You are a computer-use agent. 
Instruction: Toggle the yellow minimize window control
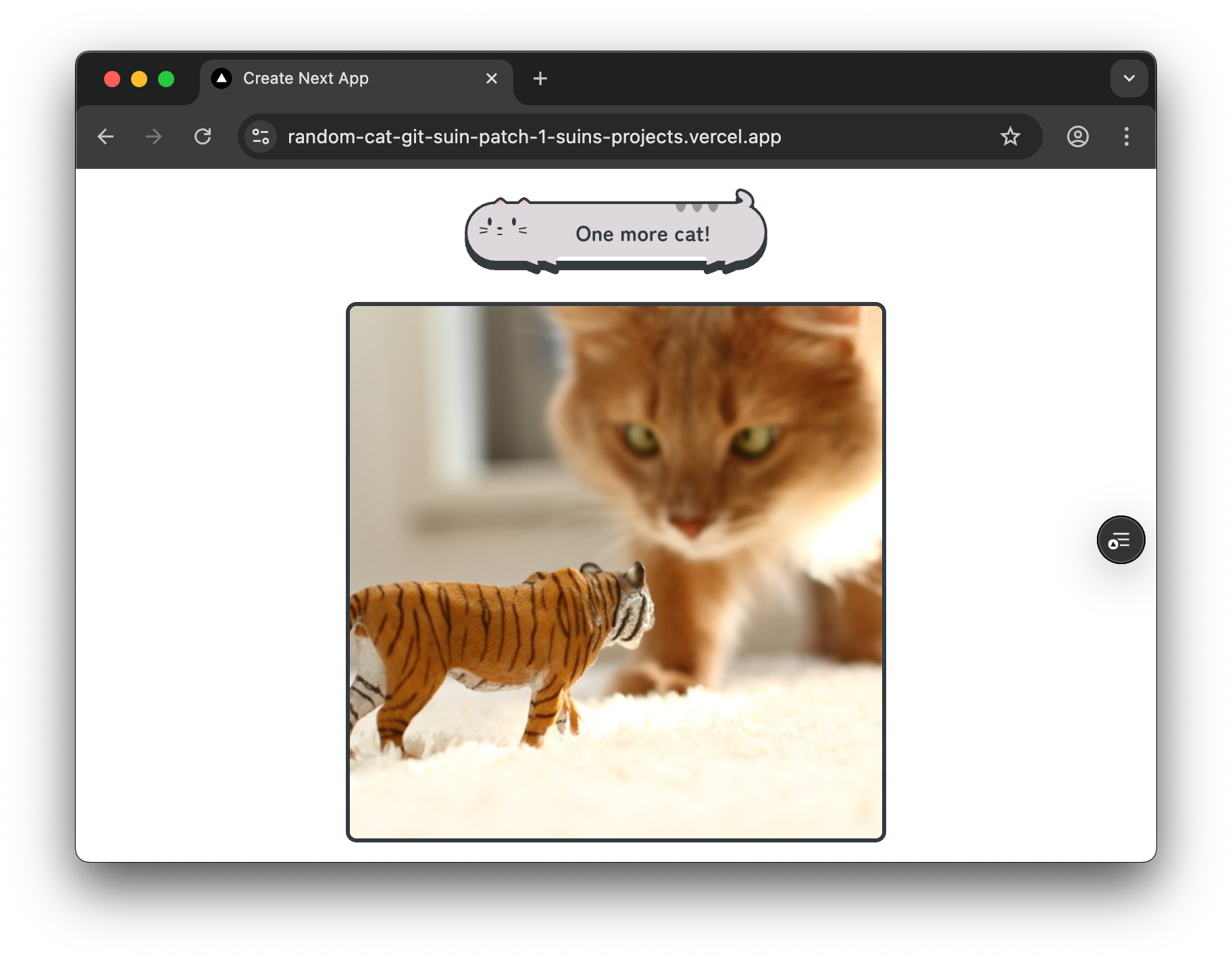(x=139, y=78)
